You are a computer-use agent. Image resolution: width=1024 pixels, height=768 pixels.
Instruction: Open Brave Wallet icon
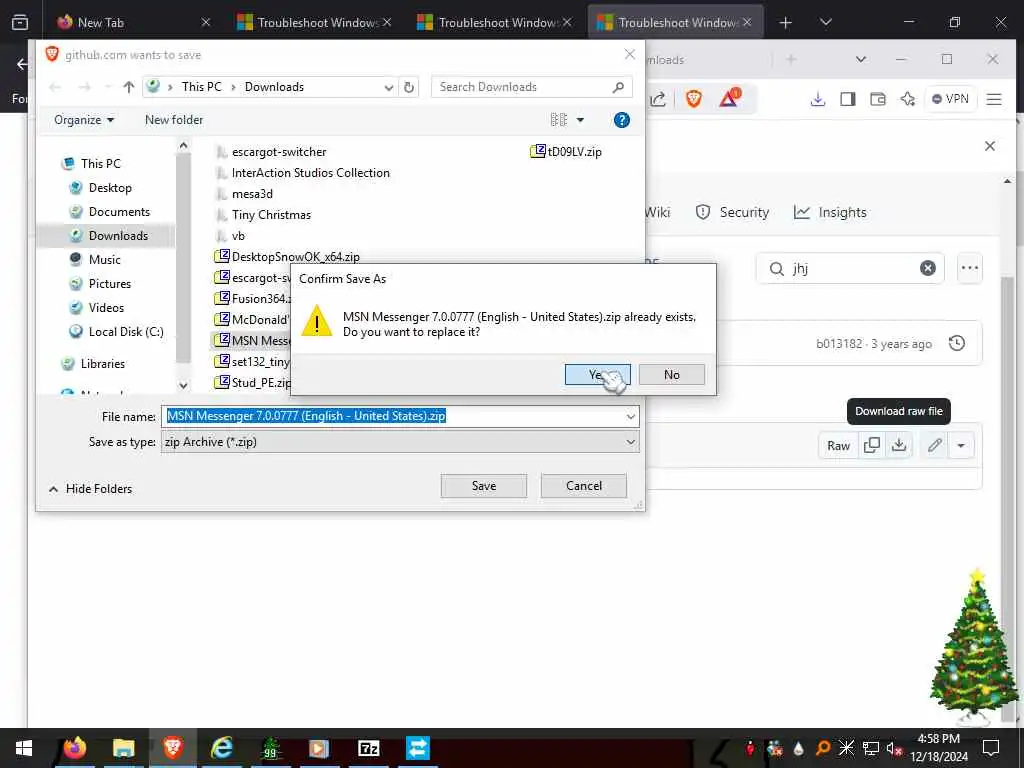pyautogui.click(x=878, y=99)
